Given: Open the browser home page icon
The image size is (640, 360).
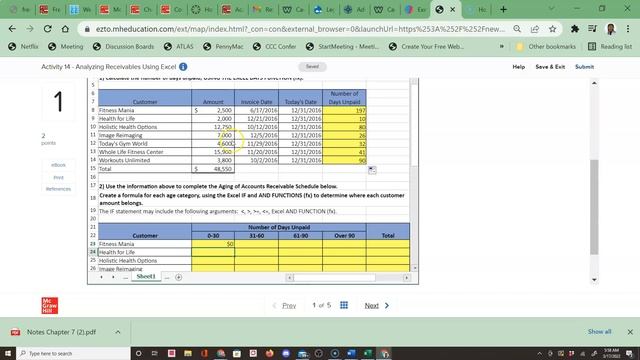Looking at the screenshot, I should (x=65, y=29).
